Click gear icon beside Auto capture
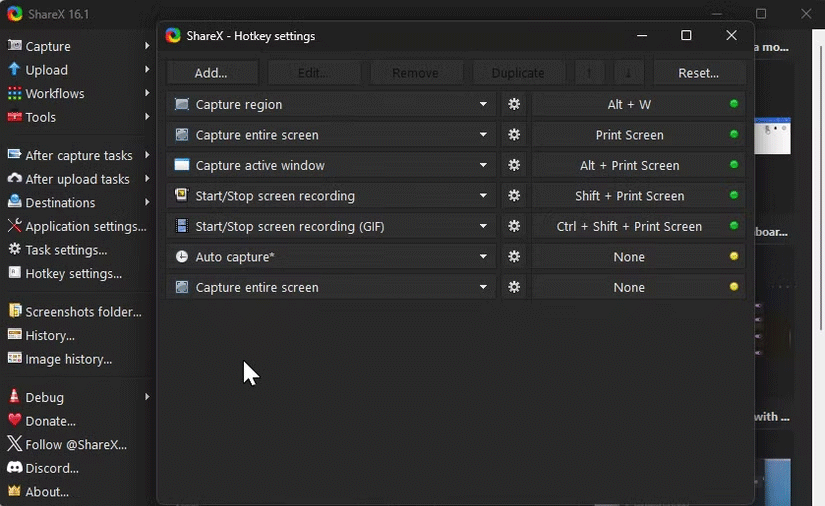 pyautogui.click(x=514, y=257)
